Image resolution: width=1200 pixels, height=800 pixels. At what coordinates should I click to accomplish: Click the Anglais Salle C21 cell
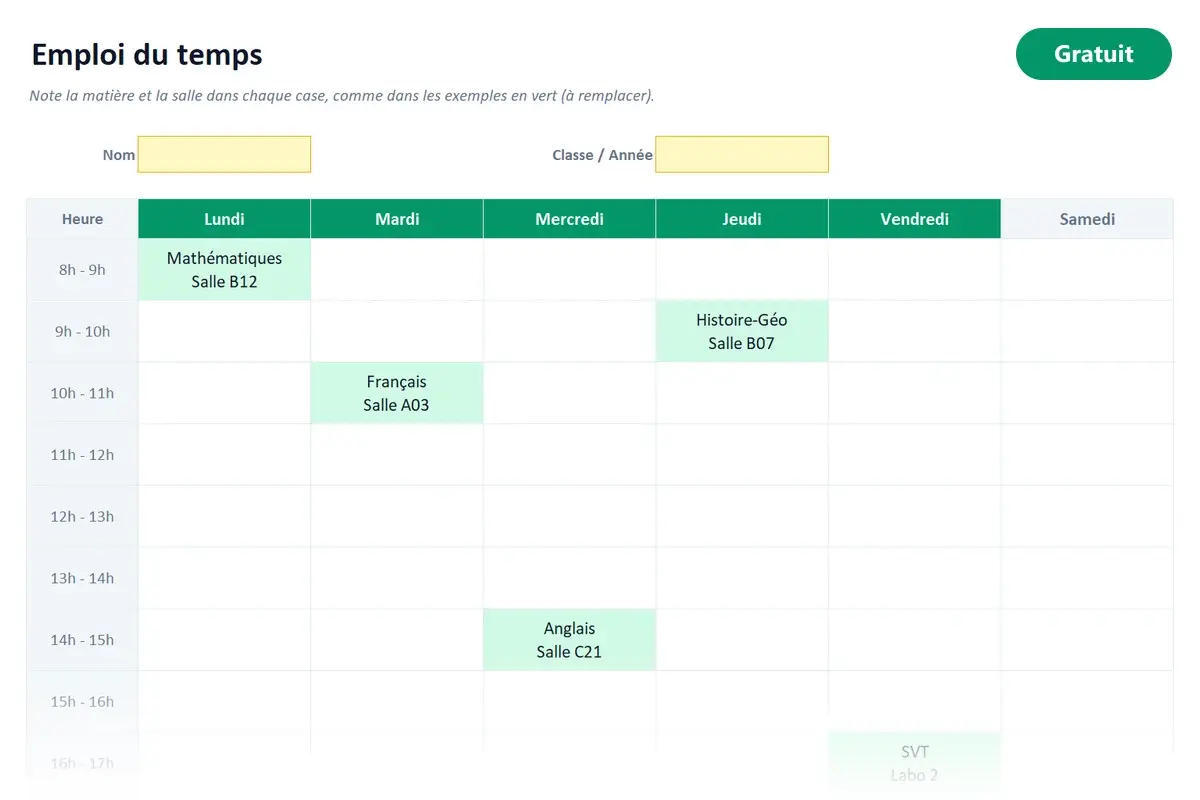point(570,640)
